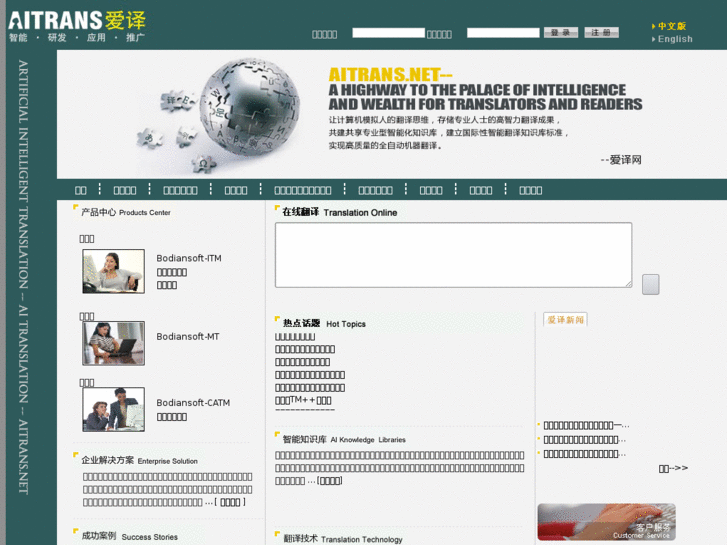727x545 pixels.
Task: Click the Bodiansoft-MT woman with laptop thumbnail
Action: [114, 343]
